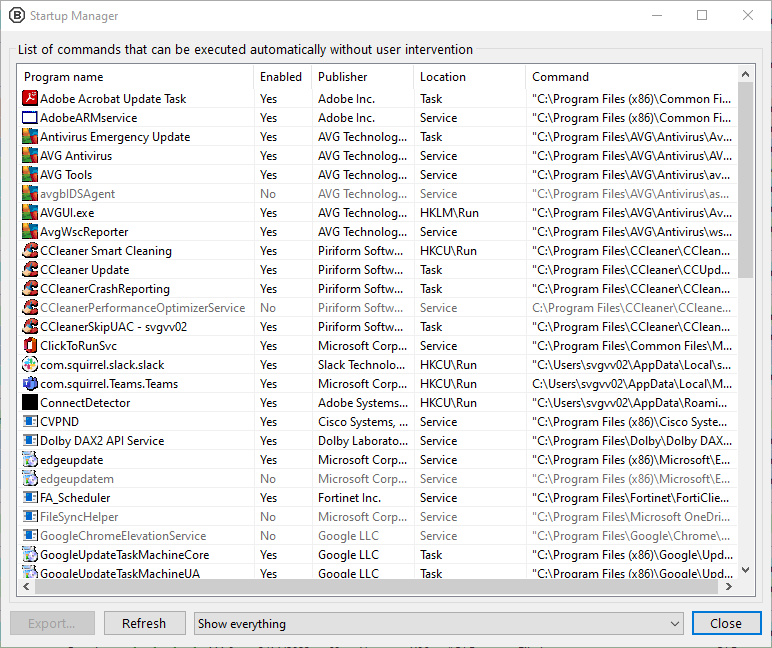The width and height of the screenshot is (772, 648).
Task: Click the avgbIDSAgent row icon
Action: click(30, 194)
